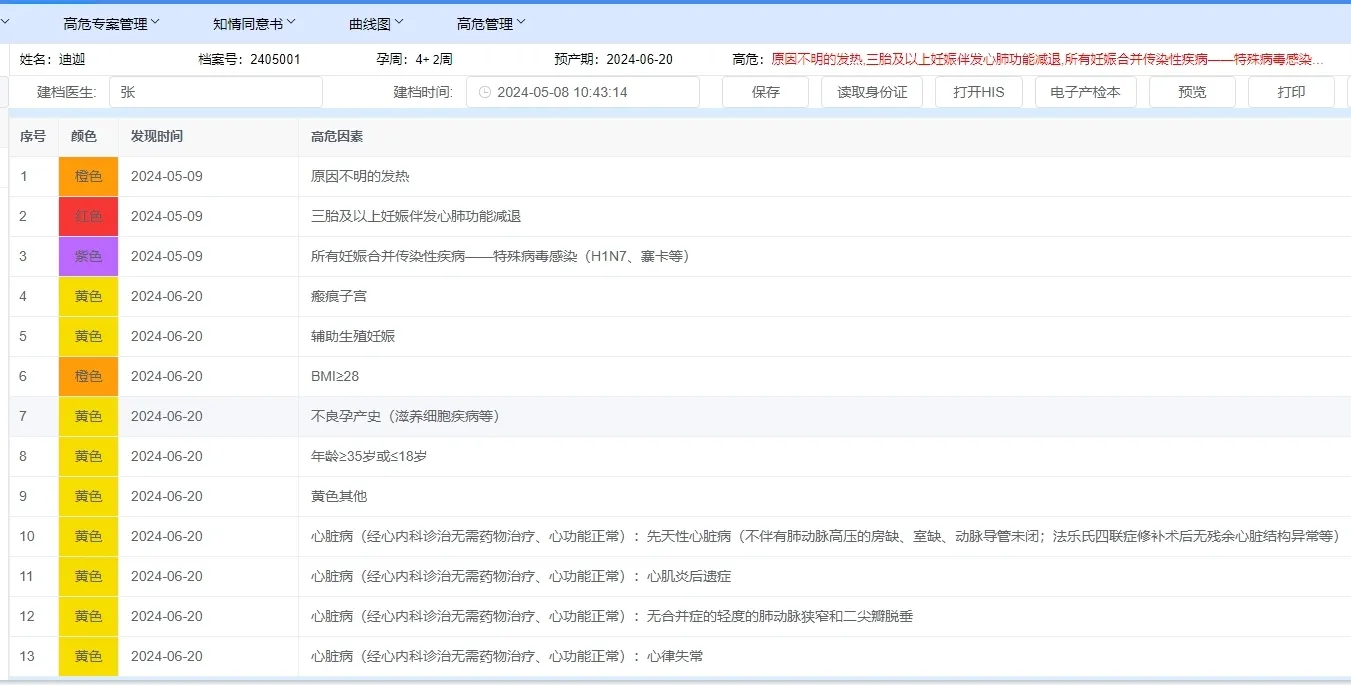1351x685 pixels.
Task: Click the 打印 button
Action: [1291, 92]
